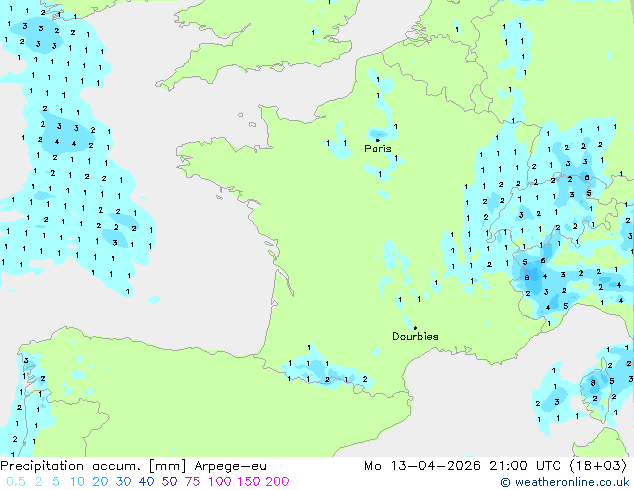
Task: Click the 0.5 legend value
Action: [16, 482]
